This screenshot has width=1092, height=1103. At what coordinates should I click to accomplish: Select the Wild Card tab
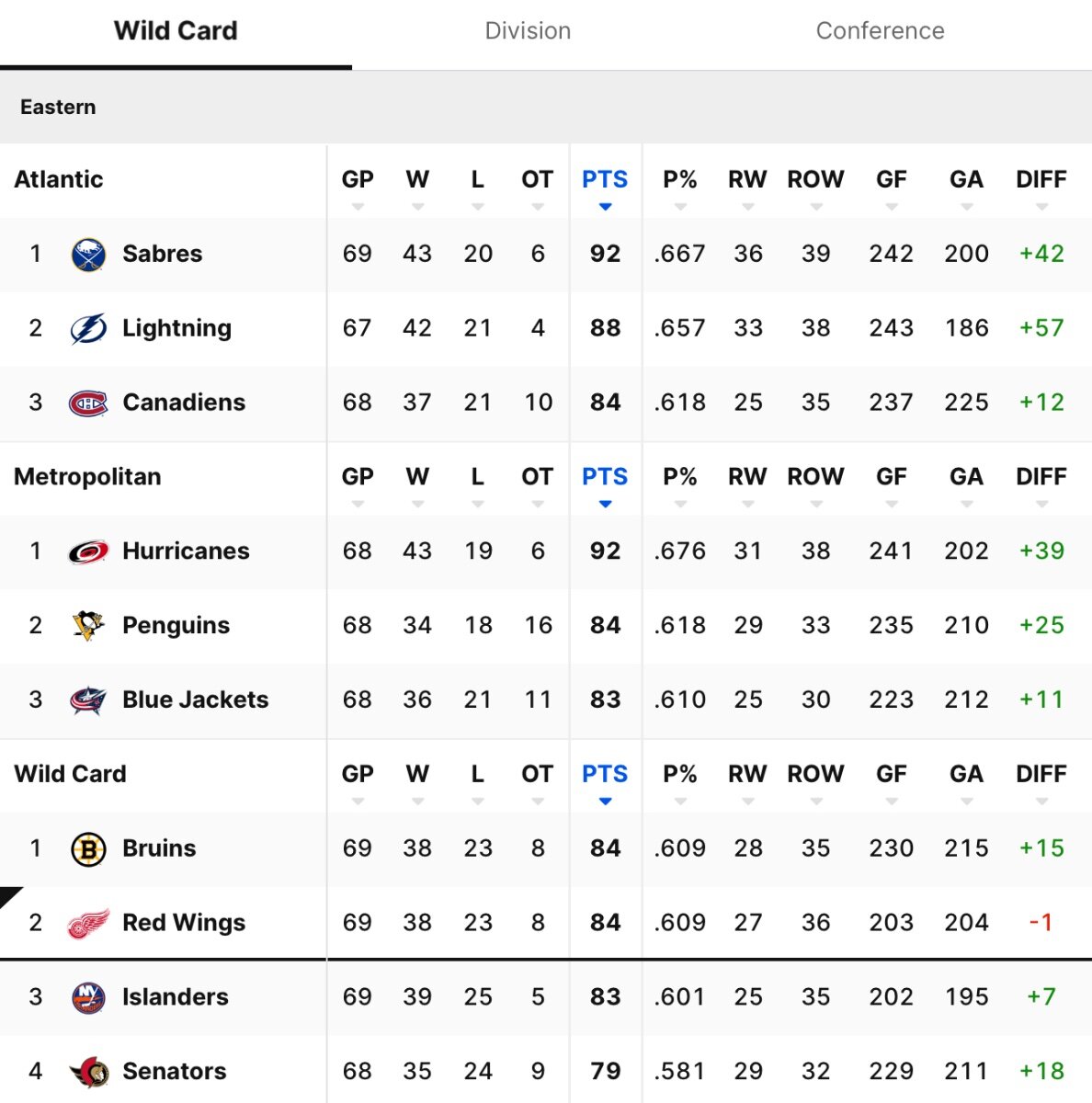click(x=176, y=31)
